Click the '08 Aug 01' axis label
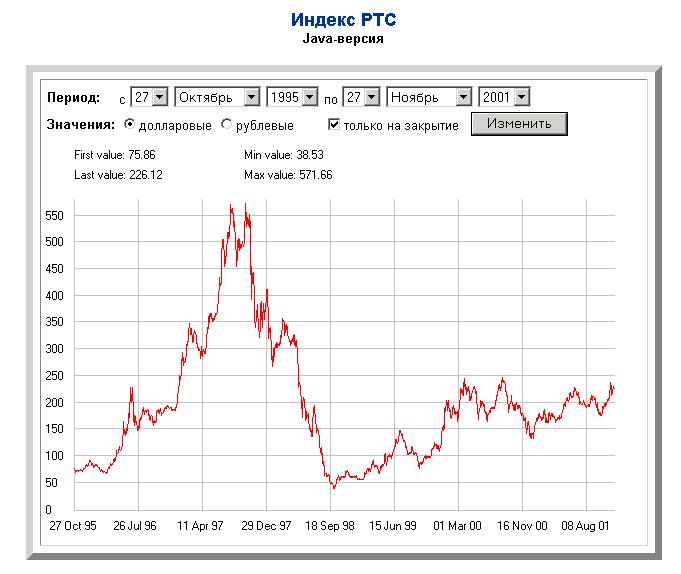The image size is (681, 574). (x=585, y=526)
